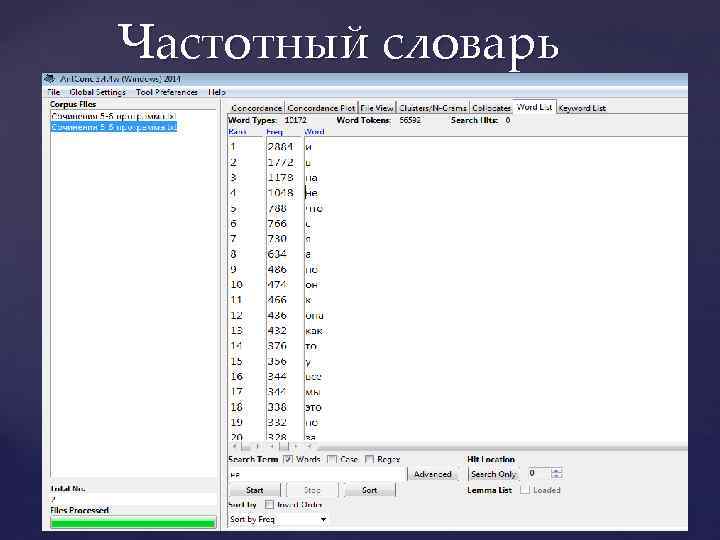Toggle the Words checkbox

point(288,459)
